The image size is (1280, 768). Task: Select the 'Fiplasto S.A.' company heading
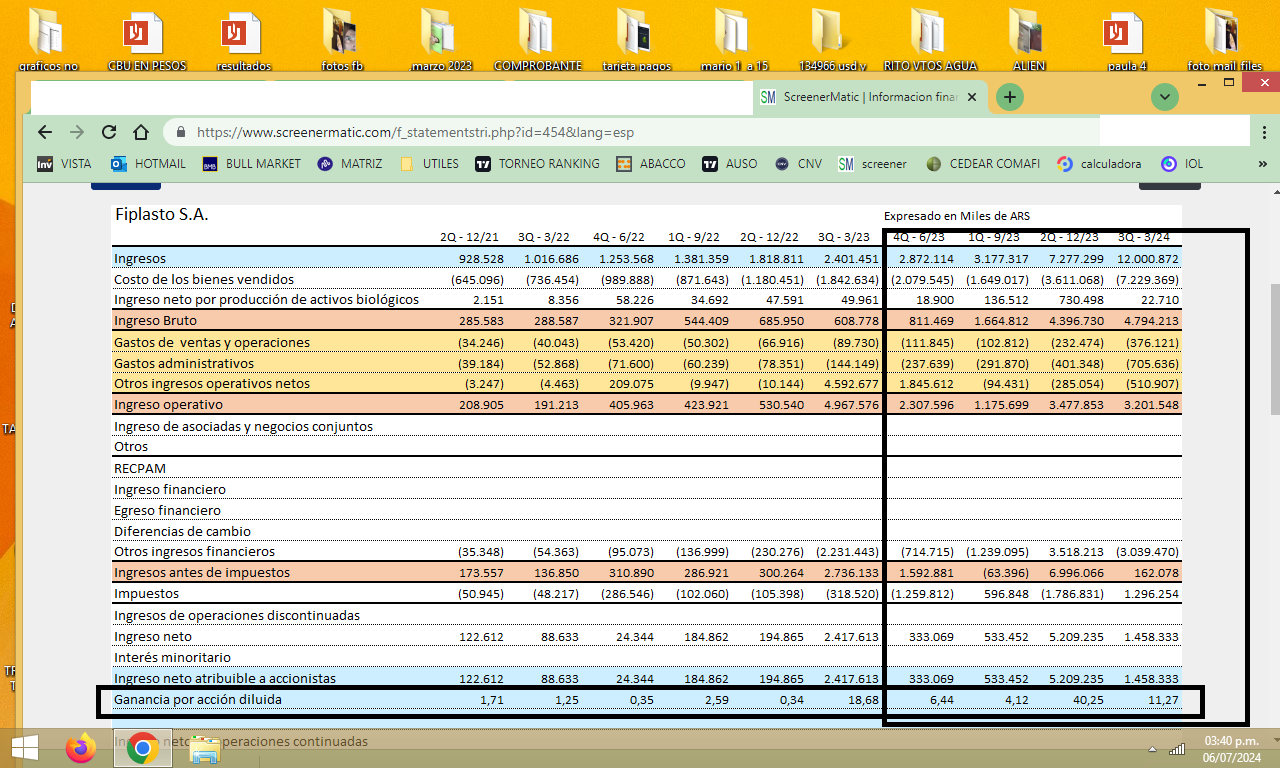tap(161, 214)
